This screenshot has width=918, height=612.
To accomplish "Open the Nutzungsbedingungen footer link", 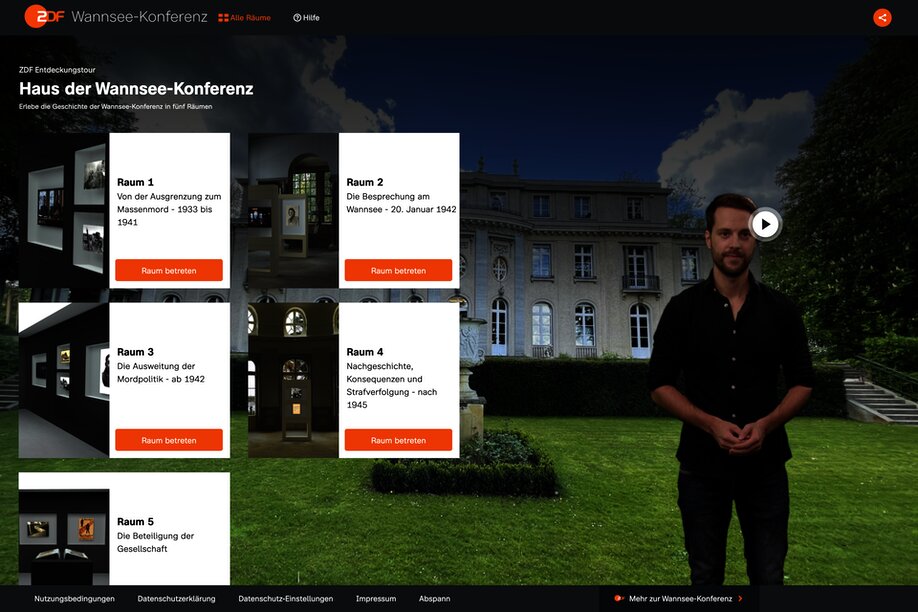I will (x=74, y=599).
